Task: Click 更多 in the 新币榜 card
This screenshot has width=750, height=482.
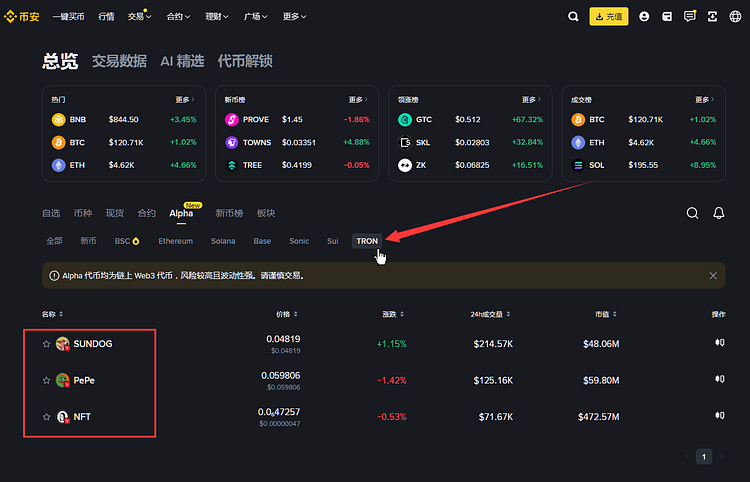Action: pyautogui.click(x=358, y=99)
